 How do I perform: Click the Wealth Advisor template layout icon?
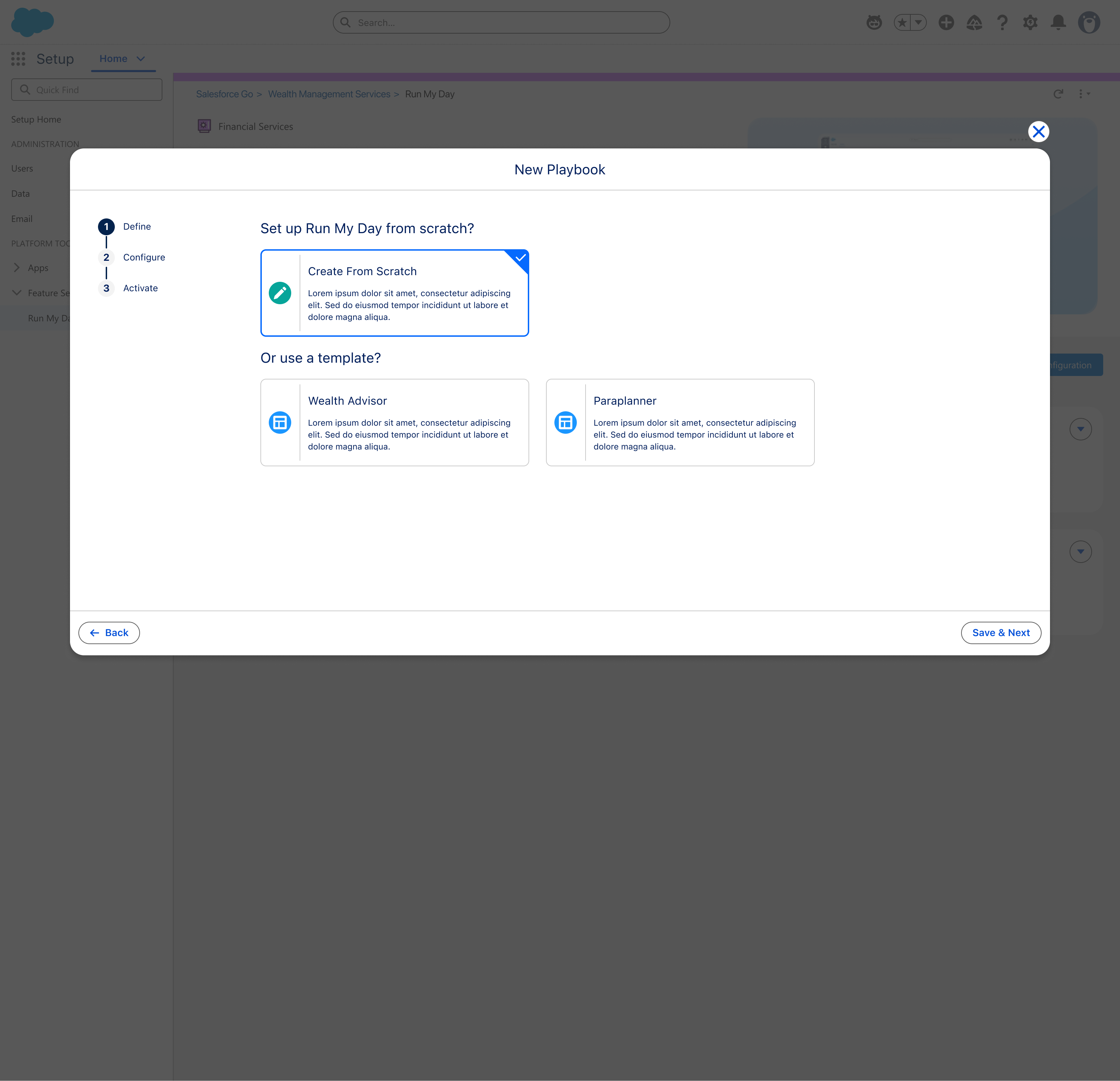pyautogui.click(x=280, y=423)
